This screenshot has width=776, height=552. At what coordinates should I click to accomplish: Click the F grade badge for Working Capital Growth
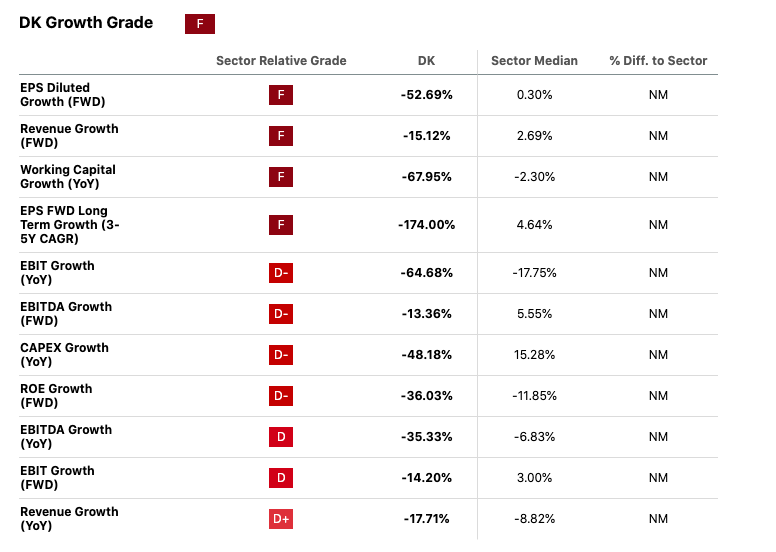click(281, 177)
